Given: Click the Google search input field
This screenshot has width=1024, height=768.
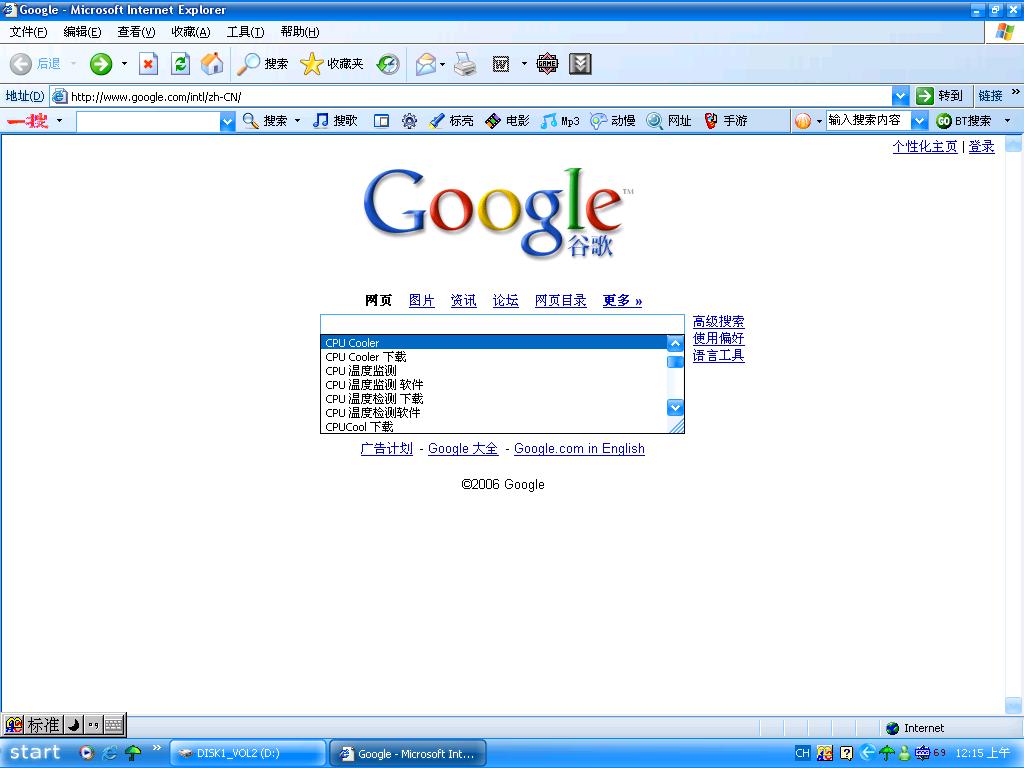Looking at the screenshot, I should coord(502,324).
